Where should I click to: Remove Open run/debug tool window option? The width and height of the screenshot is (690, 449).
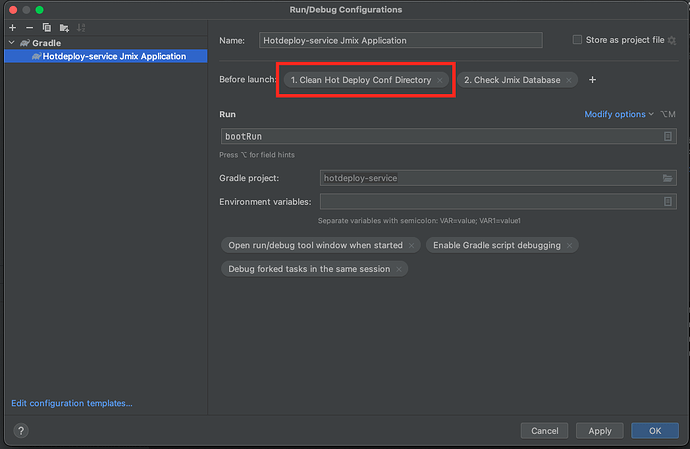pyautogui.click(x=411, y=246)
